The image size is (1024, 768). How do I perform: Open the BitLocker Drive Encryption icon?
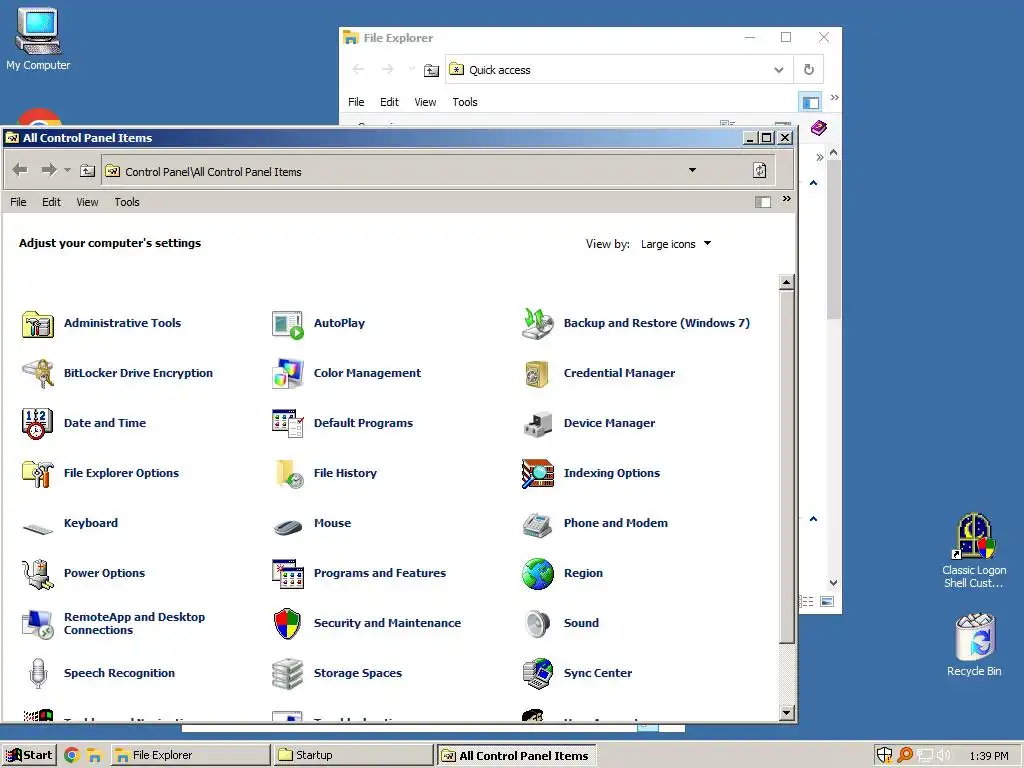[x=37, y=374]
